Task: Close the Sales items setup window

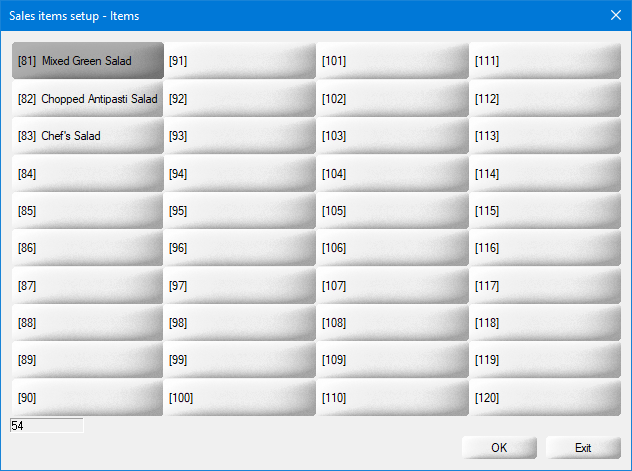Action: pos(616,15)
